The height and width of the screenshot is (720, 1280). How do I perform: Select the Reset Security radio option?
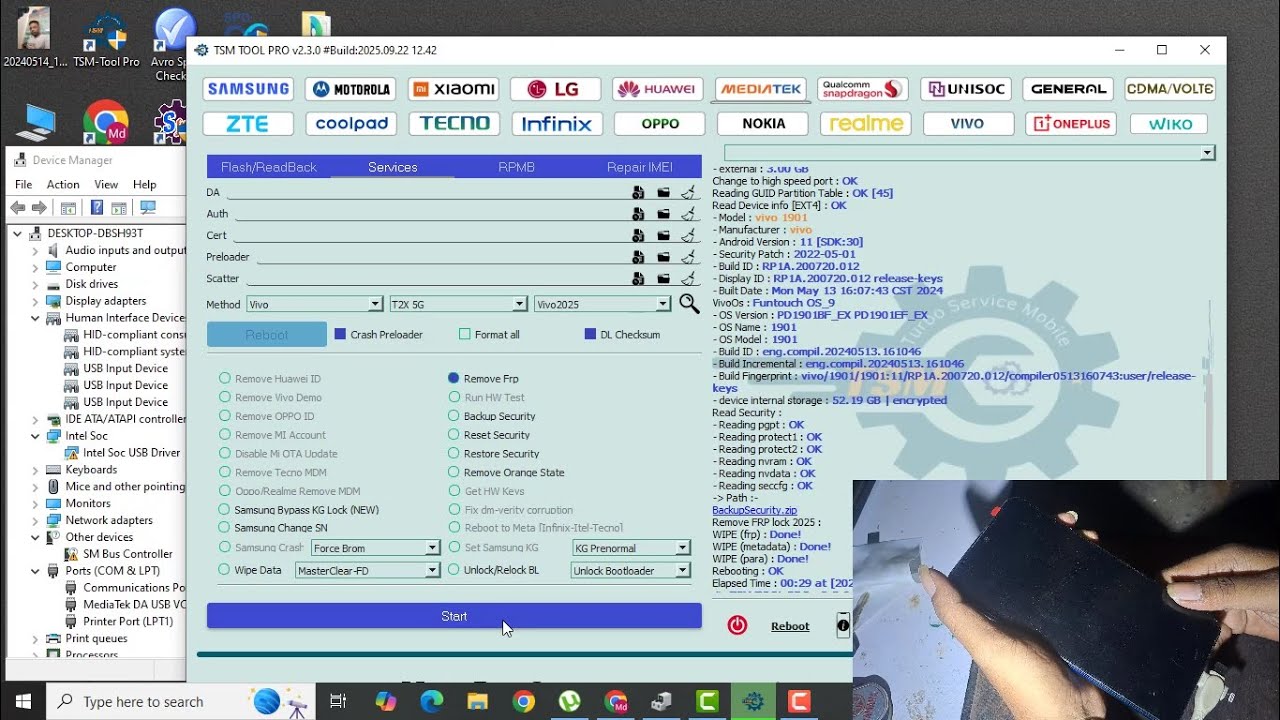[x=454, y=435]
